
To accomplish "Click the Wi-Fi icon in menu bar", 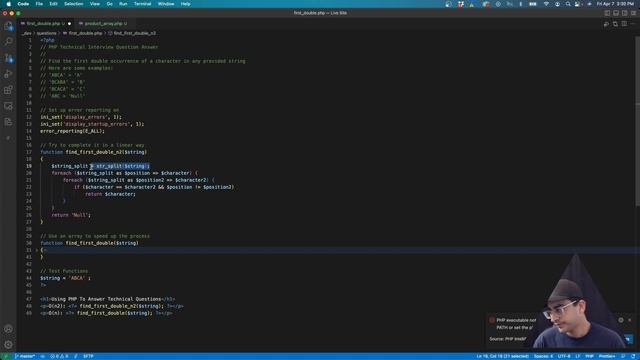I will click(x=546, y=4).
